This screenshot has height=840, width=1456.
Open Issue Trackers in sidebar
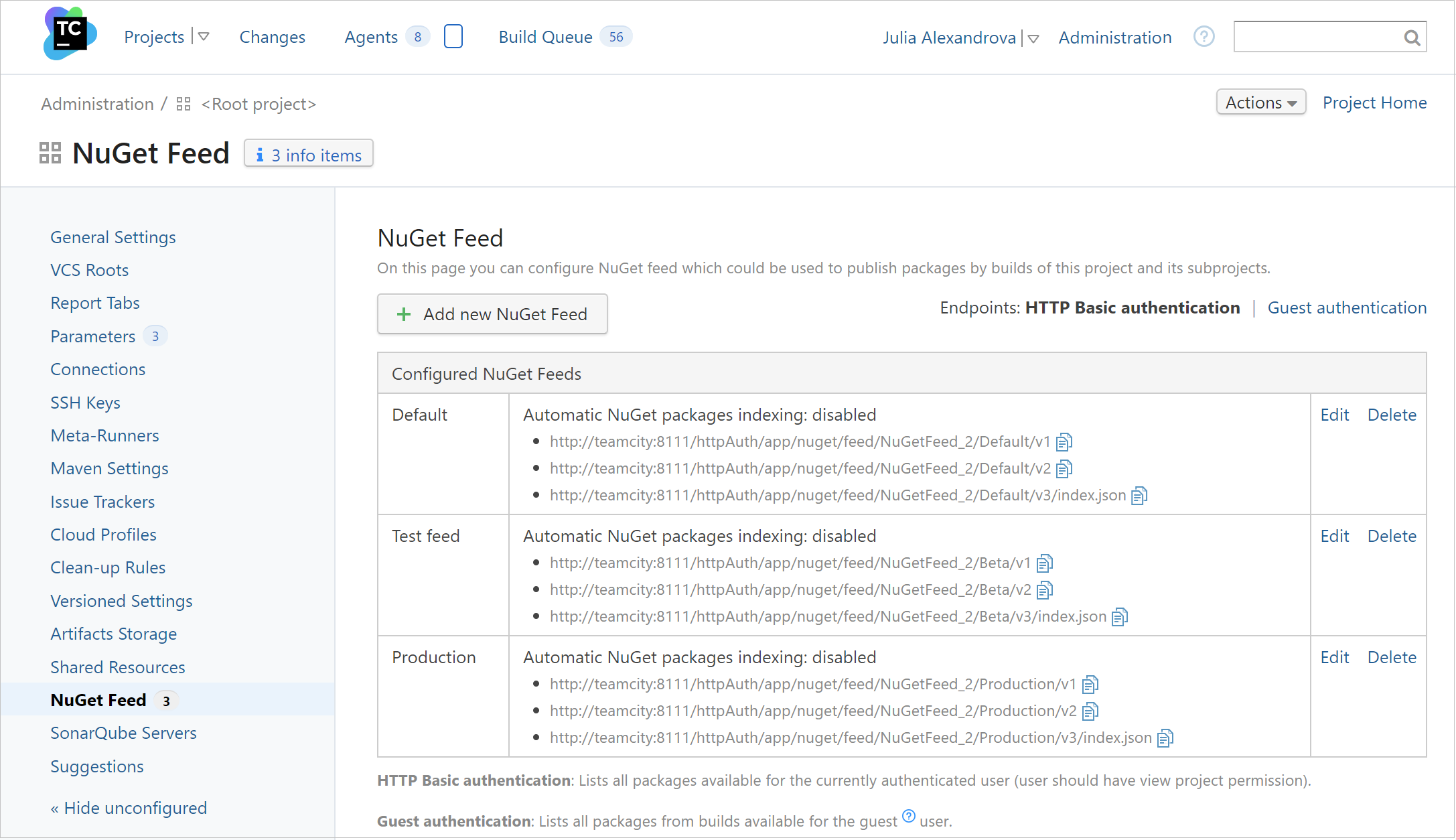[102, 502]
